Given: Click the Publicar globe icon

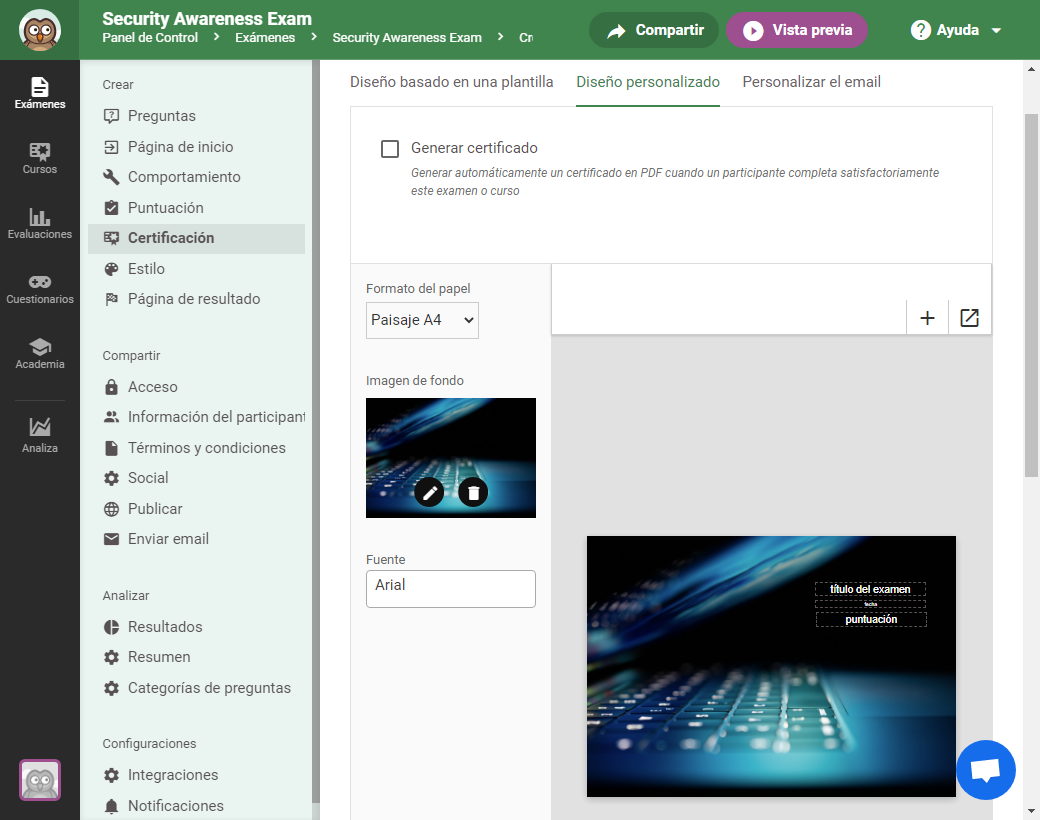Looking at the screenshot, I should tap(111, 509).
